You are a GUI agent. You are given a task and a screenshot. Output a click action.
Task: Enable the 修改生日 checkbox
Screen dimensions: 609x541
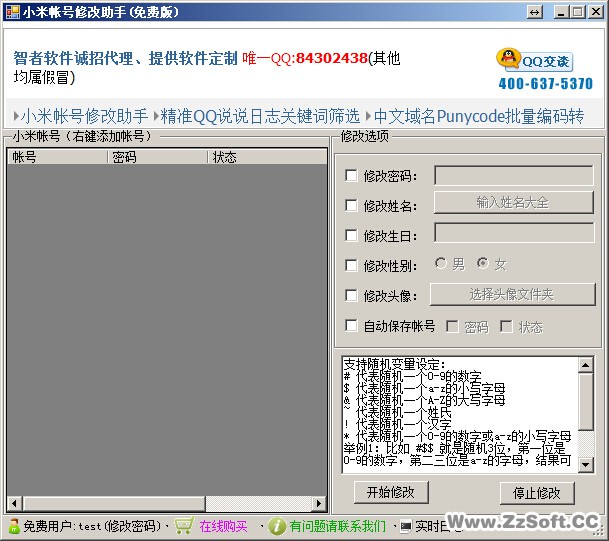point(351,235)
